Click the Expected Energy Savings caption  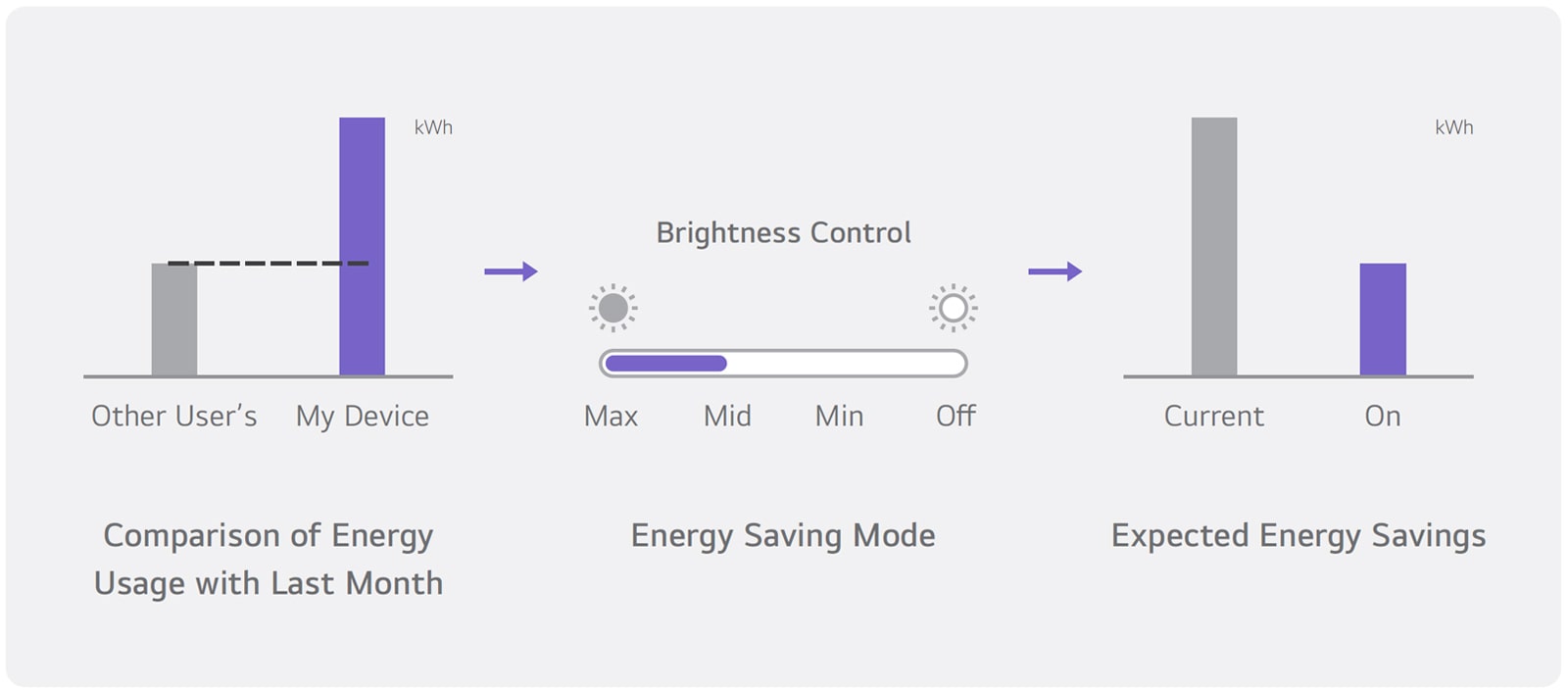pyautogui.click(x=1298, y=536)
